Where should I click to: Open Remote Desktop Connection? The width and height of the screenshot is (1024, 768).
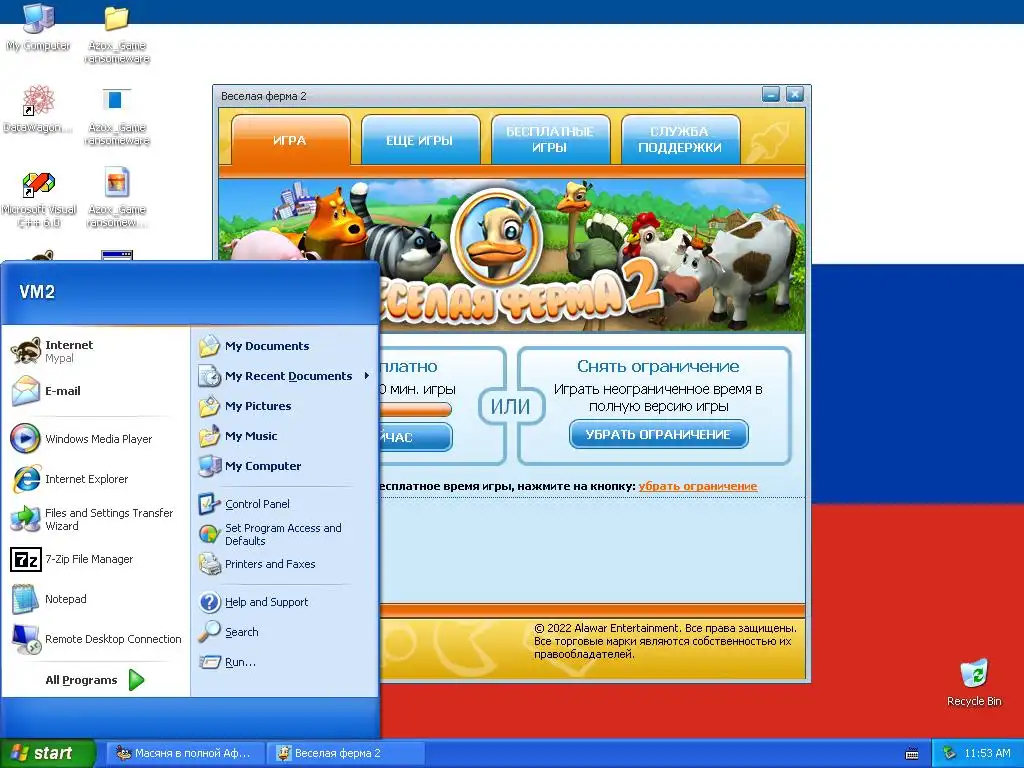pyautogui.click(x=95, y=639)
